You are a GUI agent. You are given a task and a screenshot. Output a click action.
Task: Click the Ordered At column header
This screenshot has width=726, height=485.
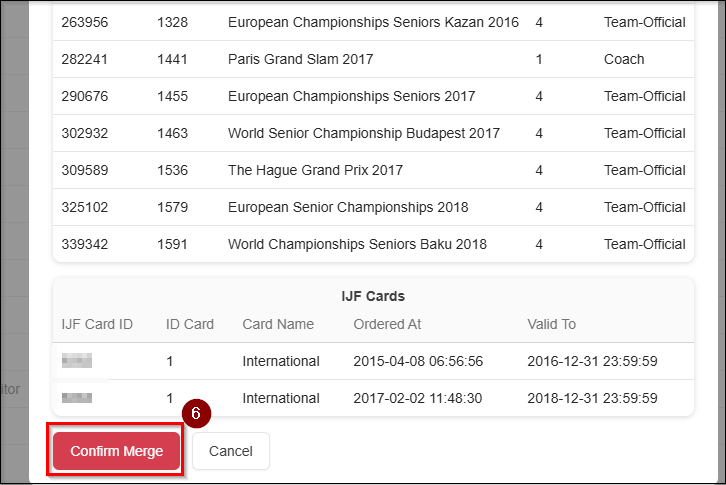click(x=387, y=324)
